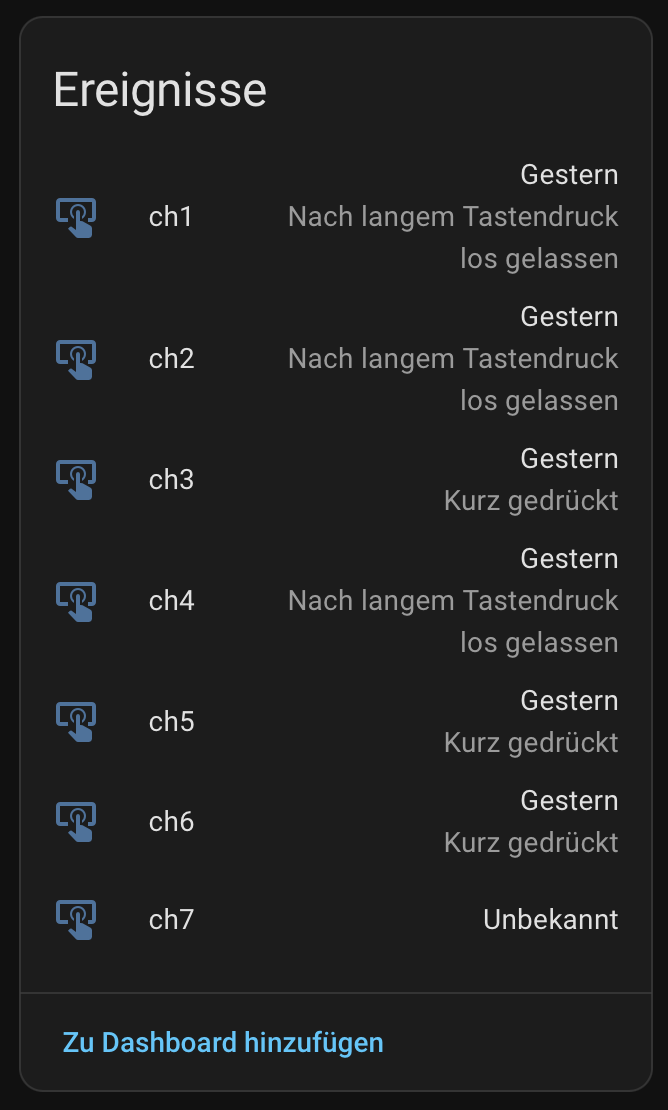Open details for ch5 label

[x=171, y=722]
